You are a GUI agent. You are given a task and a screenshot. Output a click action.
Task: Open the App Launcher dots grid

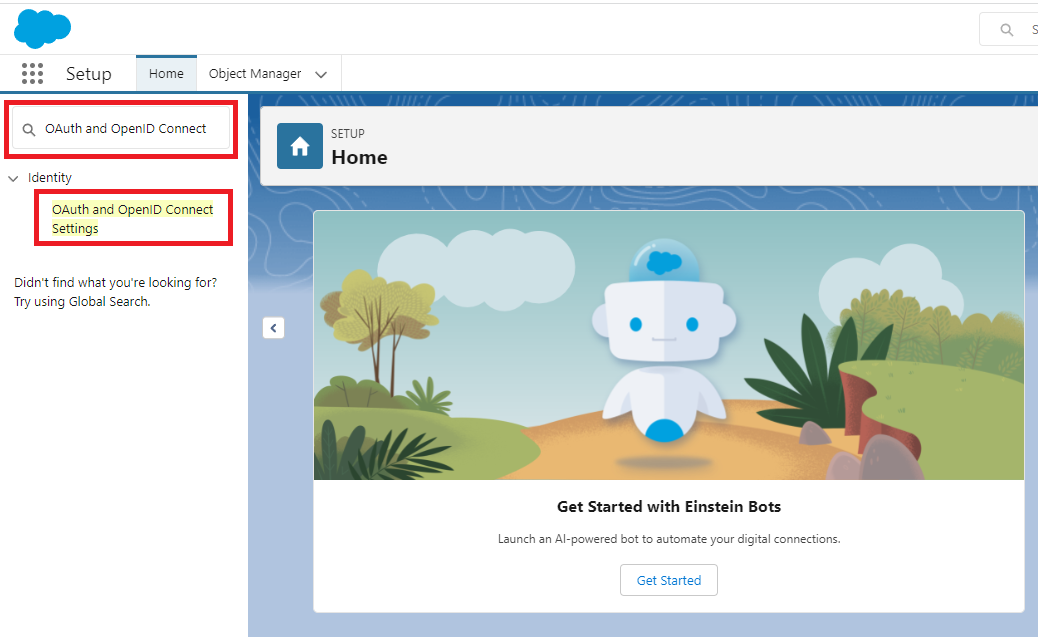click(x=32, y=74)
